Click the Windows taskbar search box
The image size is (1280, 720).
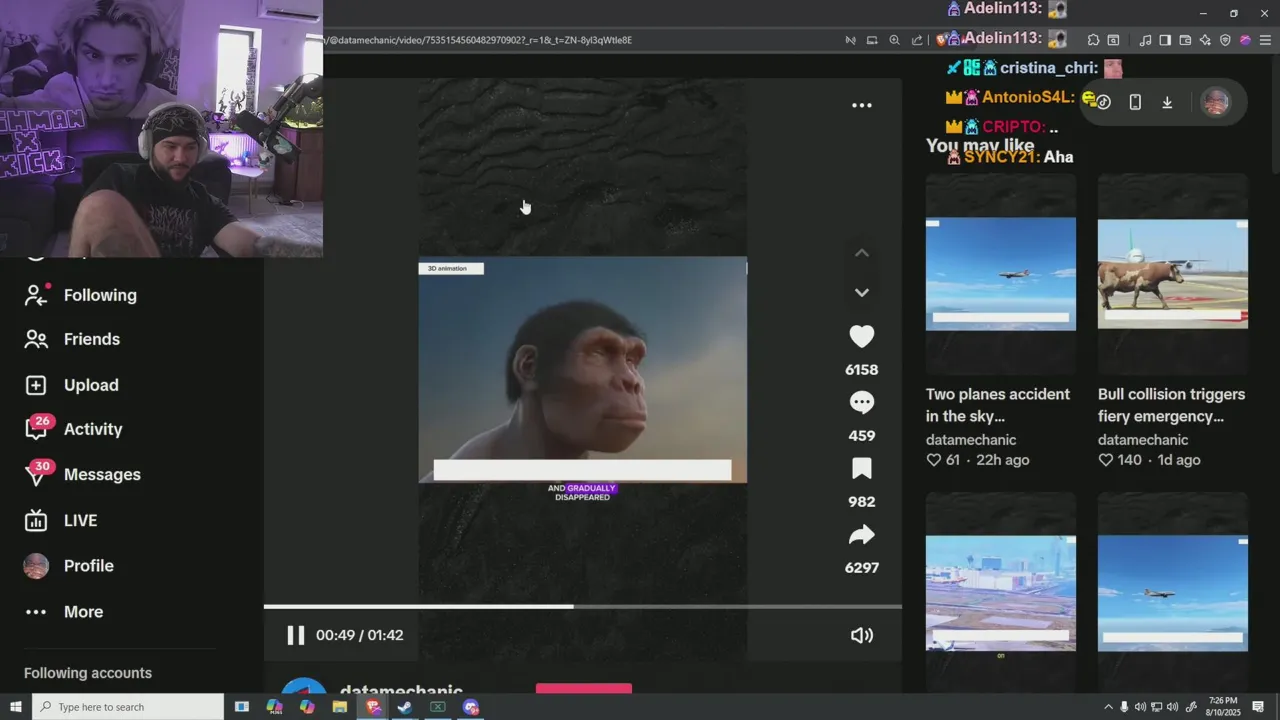[128, 707]
